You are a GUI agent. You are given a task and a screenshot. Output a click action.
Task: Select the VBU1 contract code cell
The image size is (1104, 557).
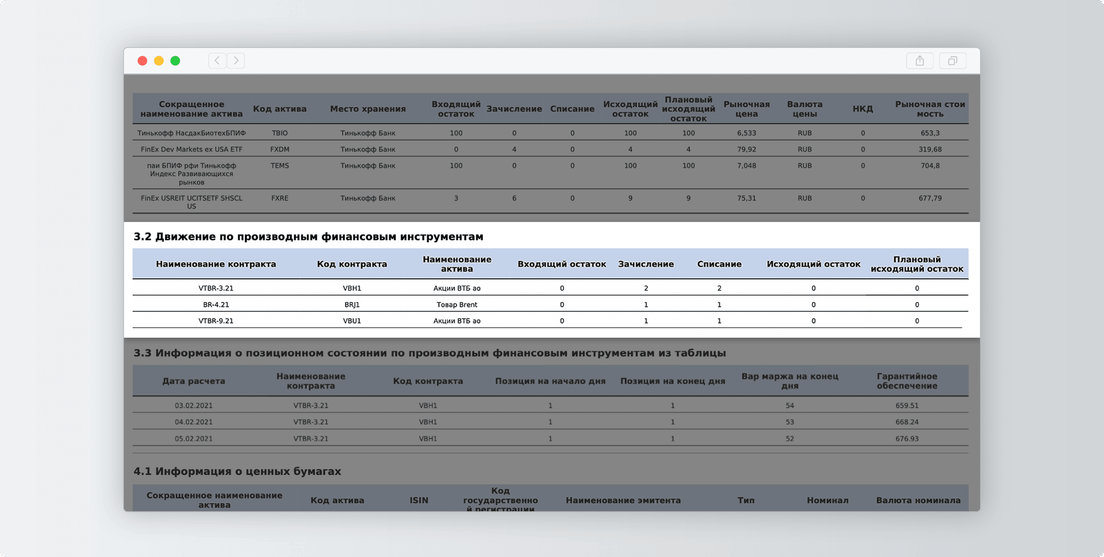(x=352, y=321)
